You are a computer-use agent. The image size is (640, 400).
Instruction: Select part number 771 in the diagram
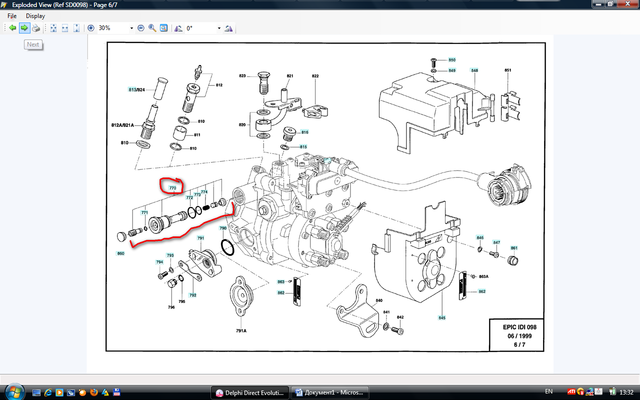point(145,212)
